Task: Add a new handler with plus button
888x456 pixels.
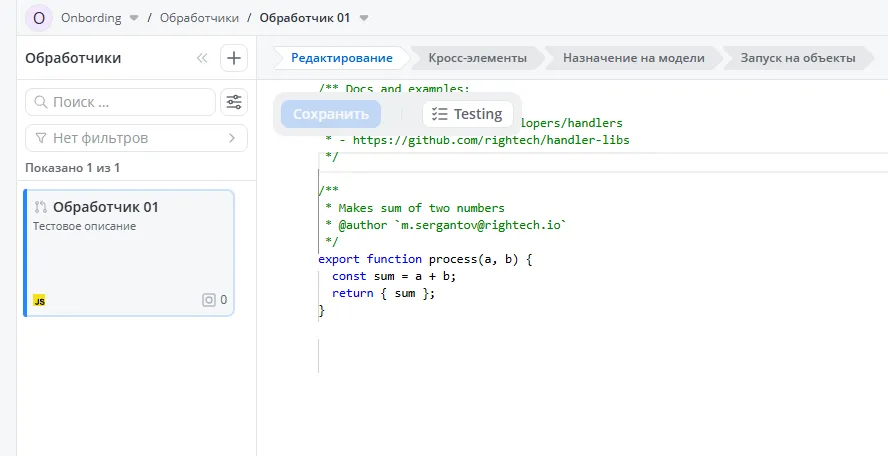Action: 234,58
